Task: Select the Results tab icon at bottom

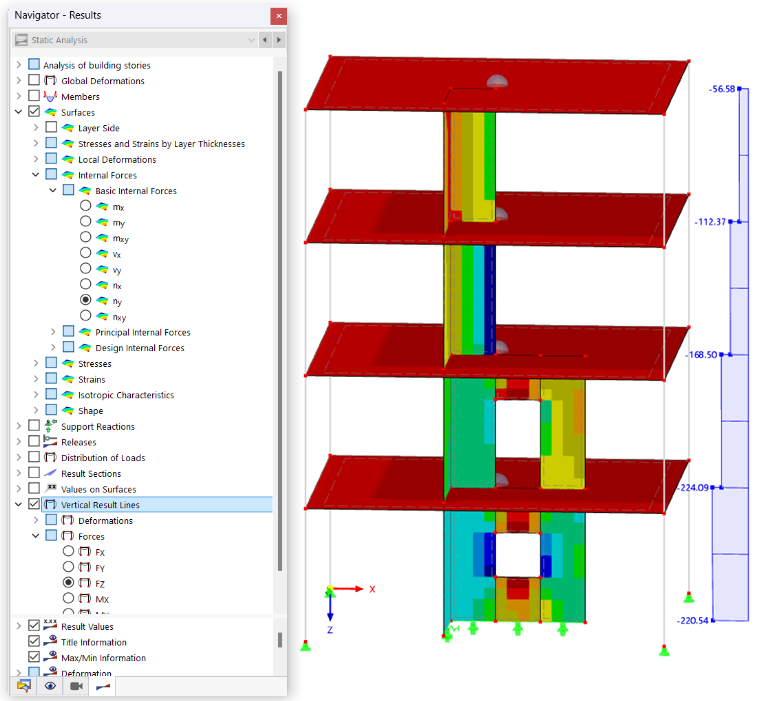Action: click(103, 686)
